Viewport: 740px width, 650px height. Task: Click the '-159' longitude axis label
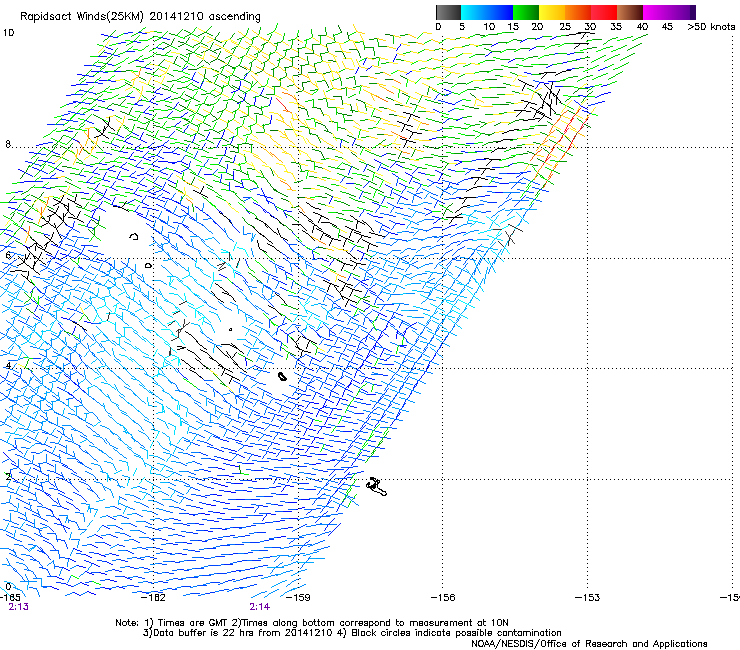[298, 597]
